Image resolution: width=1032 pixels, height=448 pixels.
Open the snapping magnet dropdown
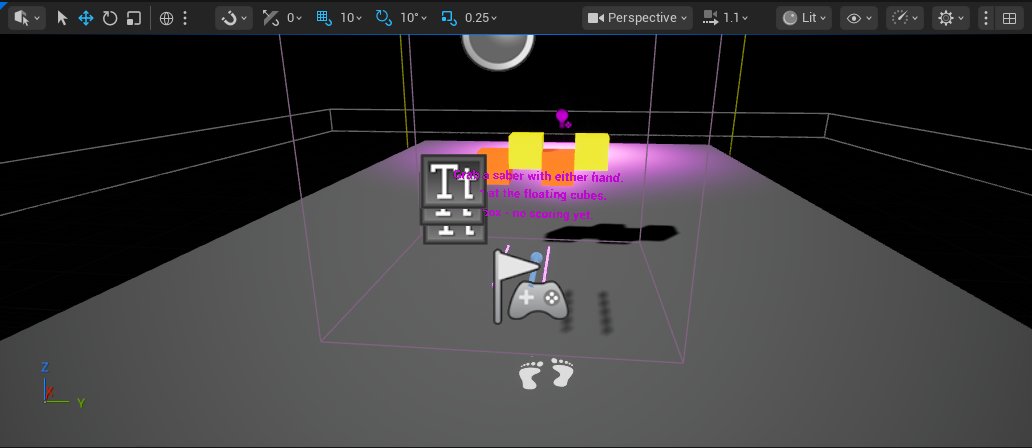pyautogui.click(x=234, y=18)
